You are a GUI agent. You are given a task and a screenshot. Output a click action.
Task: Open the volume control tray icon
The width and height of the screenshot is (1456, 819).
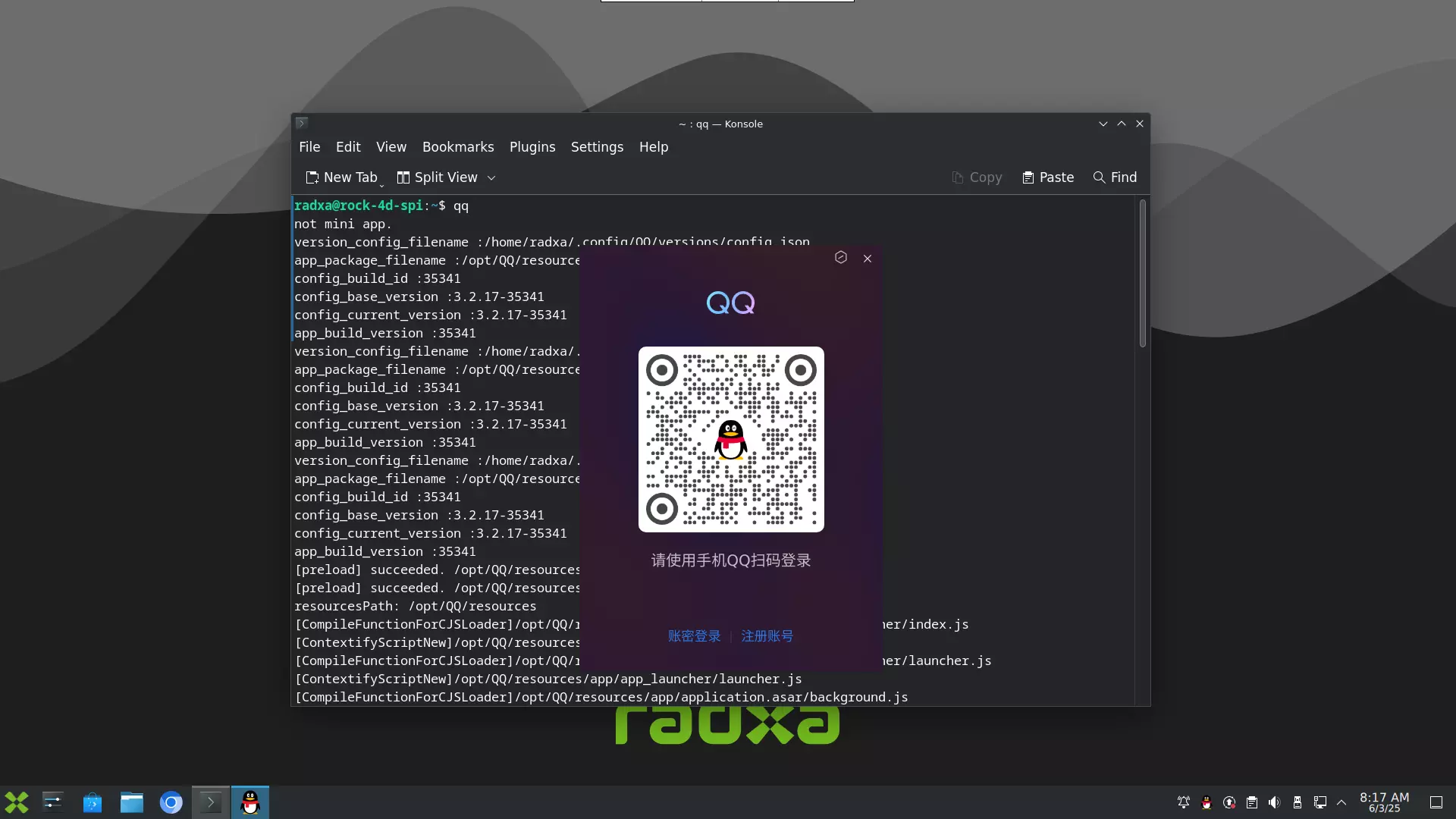pyautogui.click(x=1275, y=802)
